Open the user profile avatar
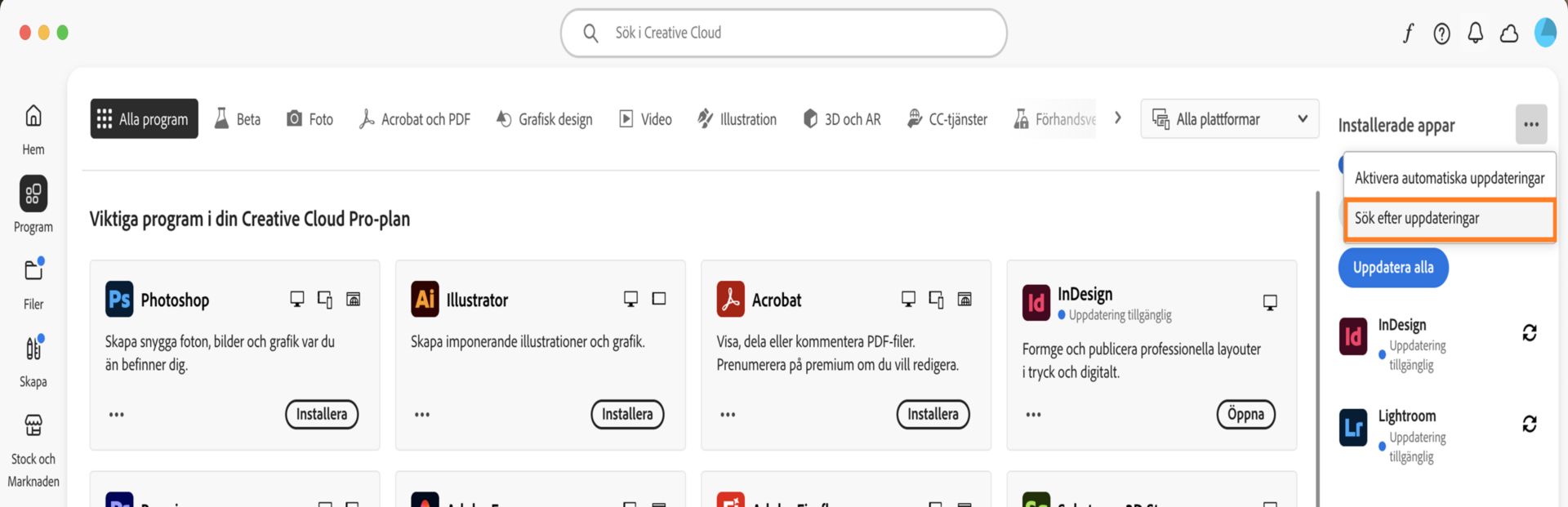1568x507 pixels. 1545,33
